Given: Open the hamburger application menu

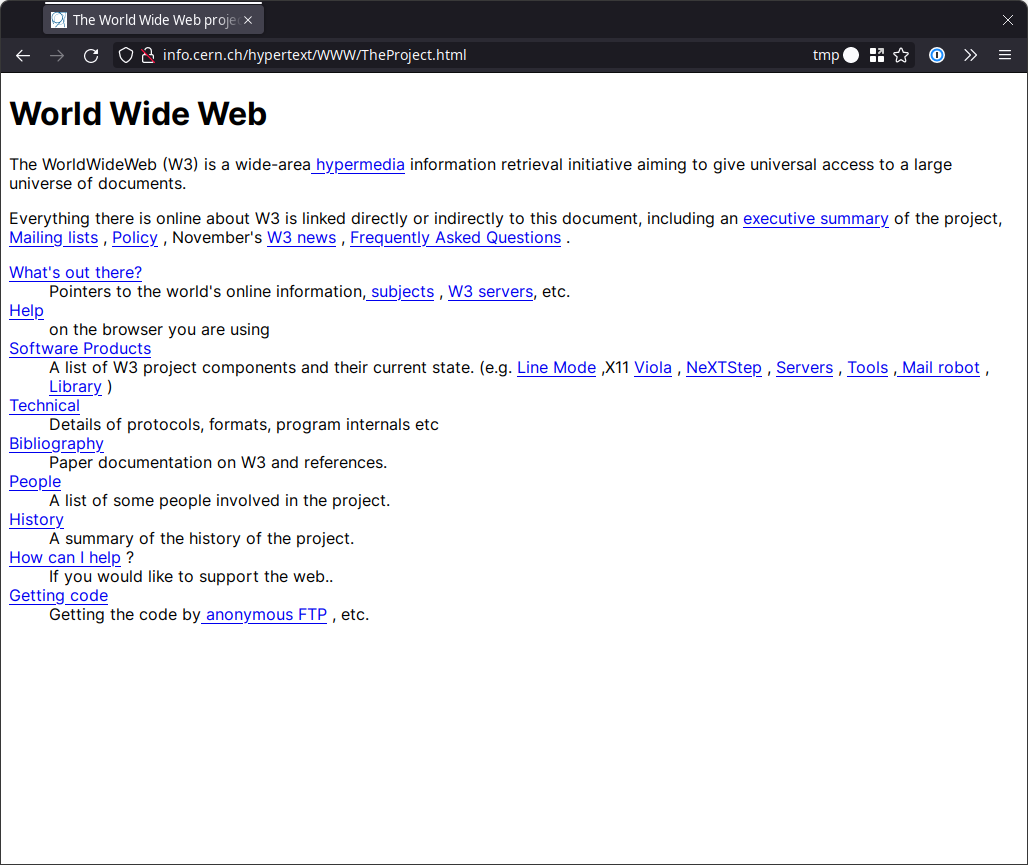Looking at the screenshot, I should pos(1004,55).
